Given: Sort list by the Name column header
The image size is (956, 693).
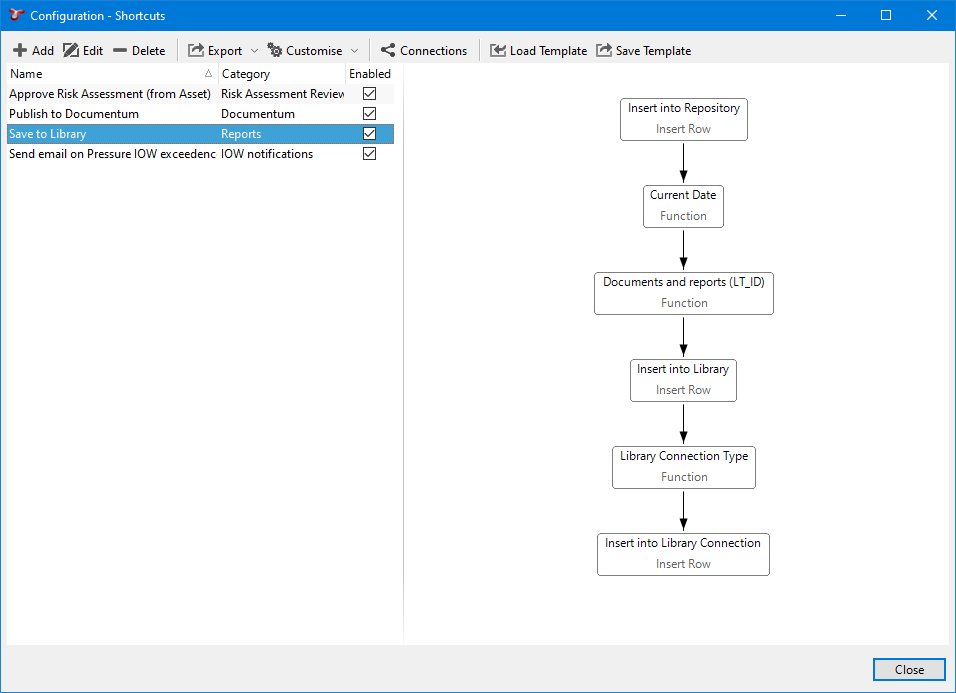Looking at the screenshot, I should pyautogui.click(x=100, y=74).
